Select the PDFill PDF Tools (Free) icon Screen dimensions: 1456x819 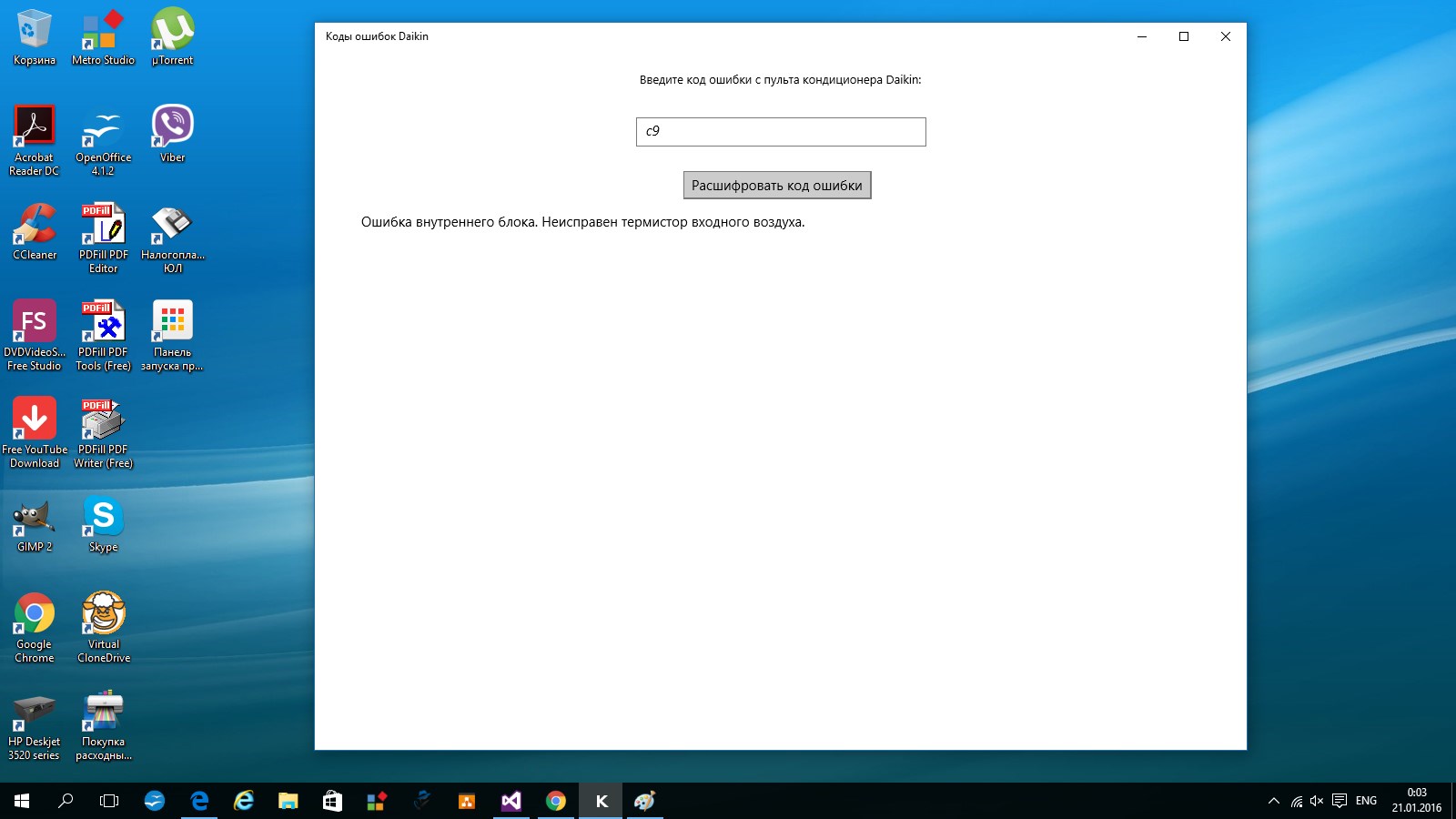(103, 335)
